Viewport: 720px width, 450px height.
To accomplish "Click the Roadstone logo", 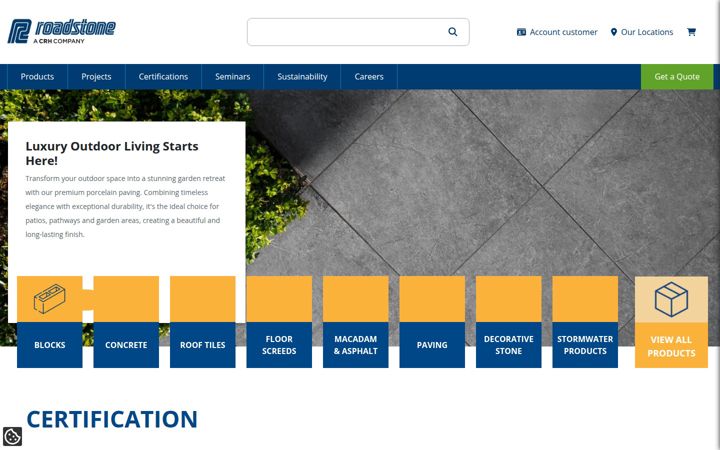I will 62,31.
